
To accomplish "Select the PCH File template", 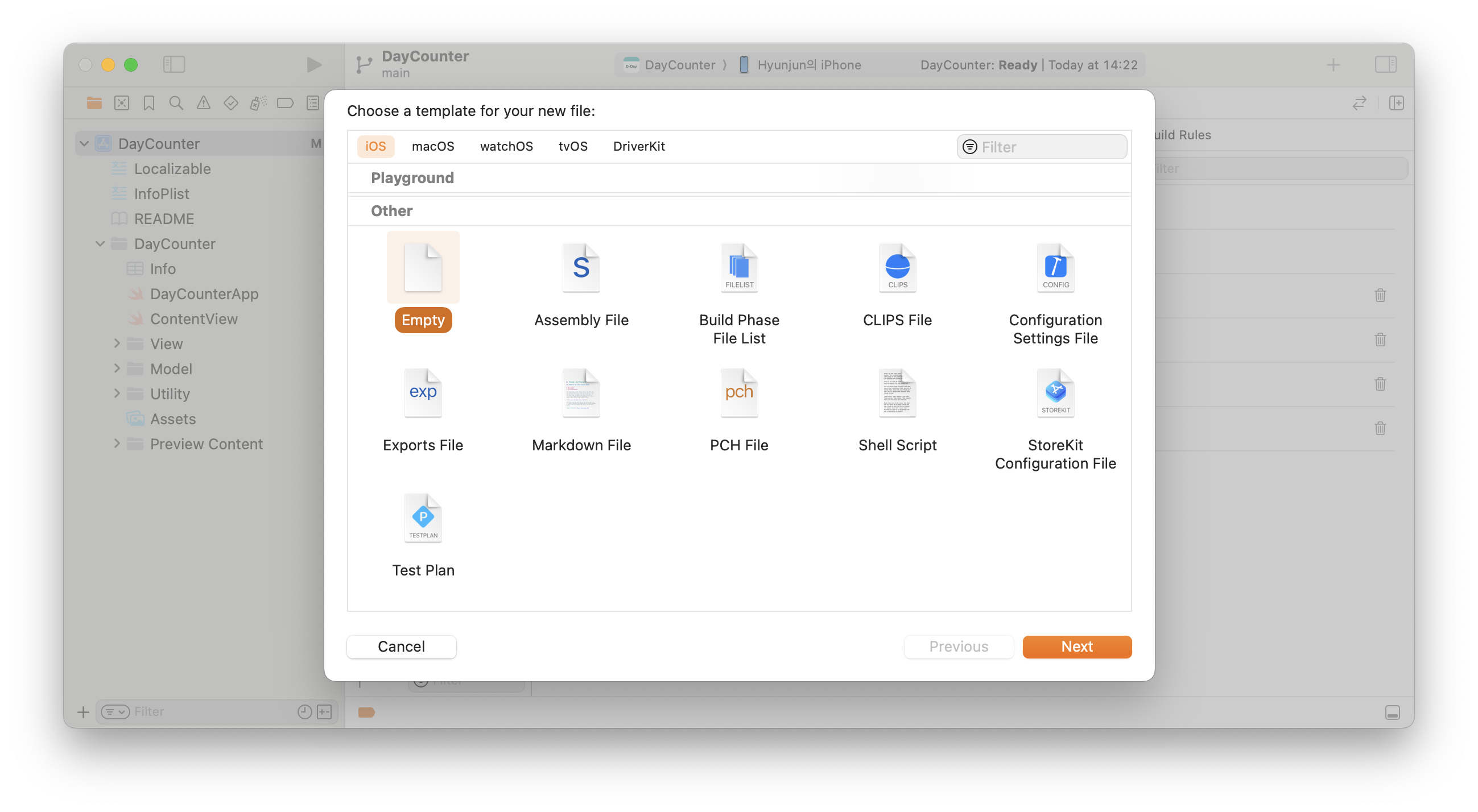I will point(738,393).
